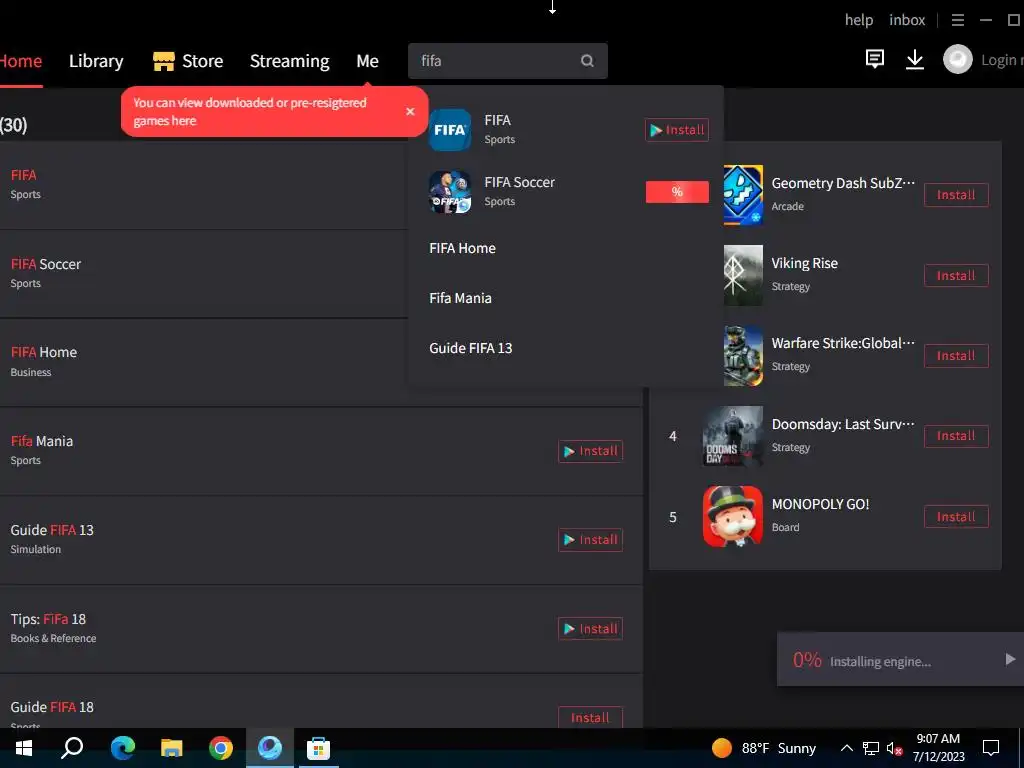Install Warfare Strike:Global
Viewport: 1024px width, 768px height.
tap(956, 356)
